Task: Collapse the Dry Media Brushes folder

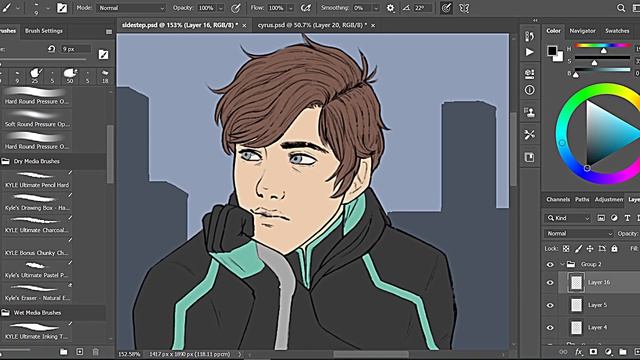Action: click(5, 161)
